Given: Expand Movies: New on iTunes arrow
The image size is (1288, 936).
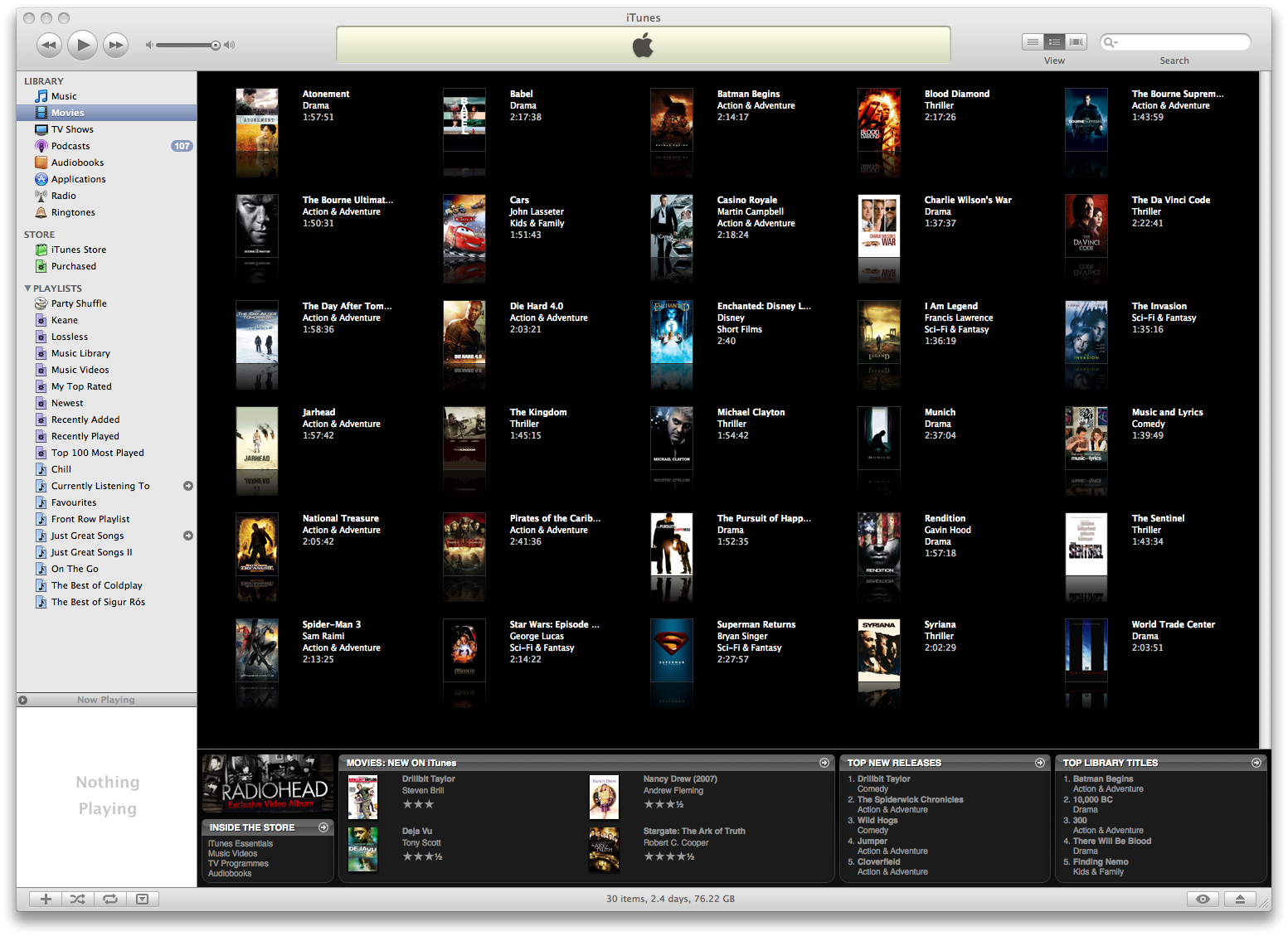Looking at the screenshot, I should (x=824, y=763).
